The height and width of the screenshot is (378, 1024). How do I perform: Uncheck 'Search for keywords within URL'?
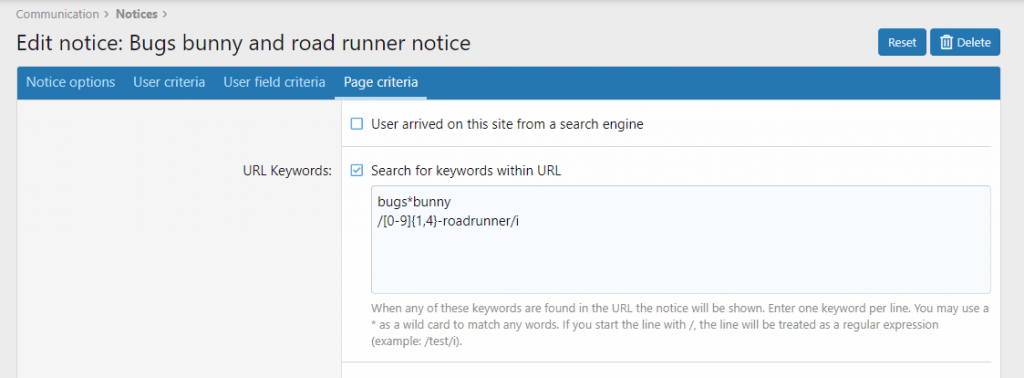point(357,171)
